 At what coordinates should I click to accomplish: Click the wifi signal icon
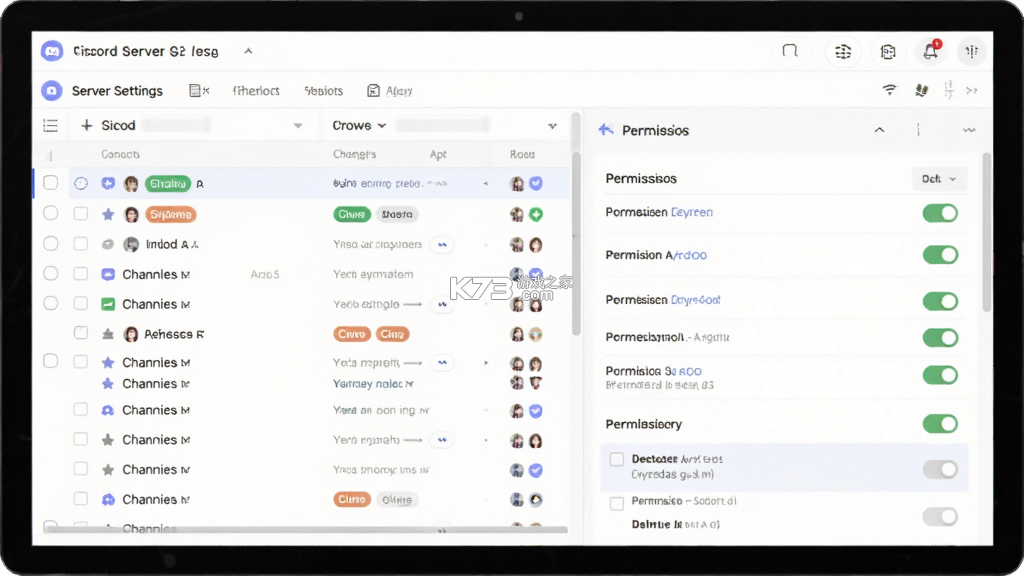click(889, 90)
